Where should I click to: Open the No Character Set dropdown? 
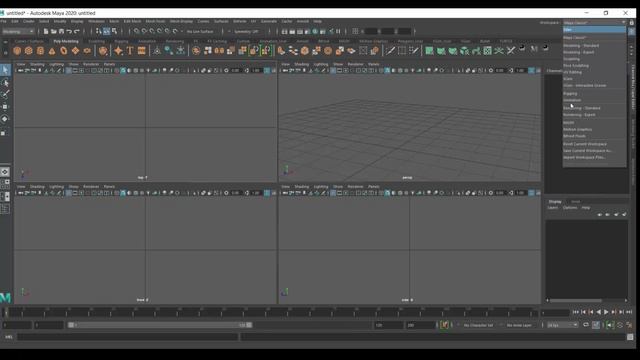pos(478,325)
